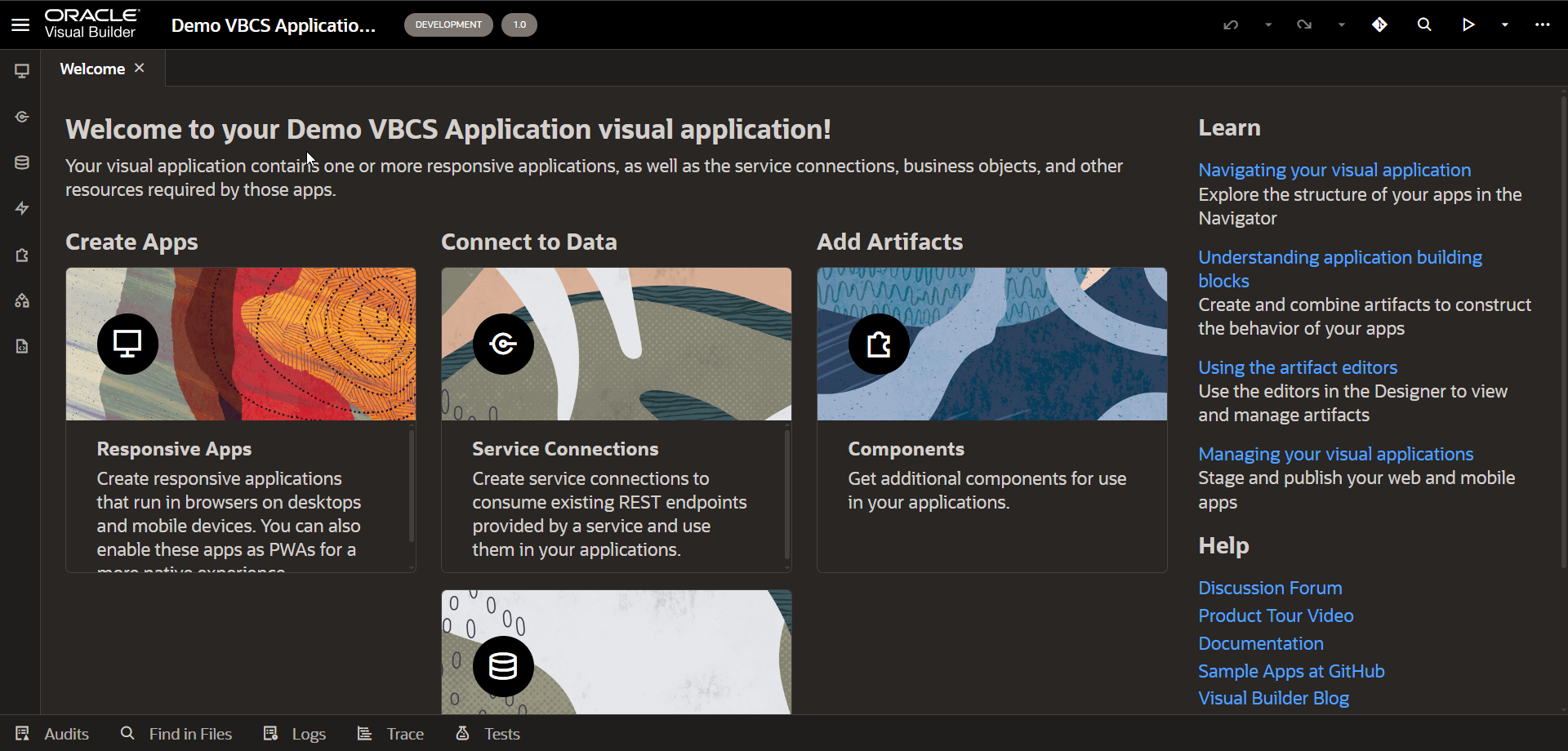Image resolution: width=1568 pixels, height=751 pixels.
Task: Click the Service Connections heading
Action: [x=565, y=449]
